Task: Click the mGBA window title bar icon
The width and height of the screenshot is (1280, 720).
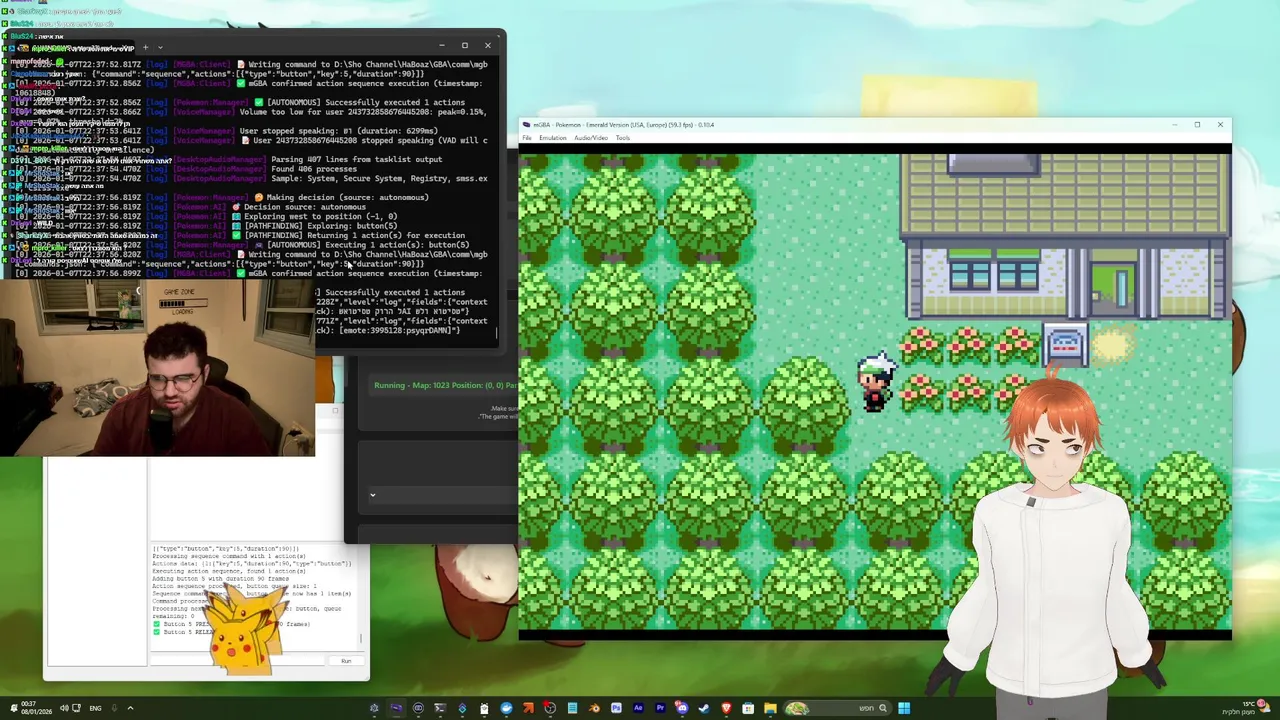Action: 526,125
